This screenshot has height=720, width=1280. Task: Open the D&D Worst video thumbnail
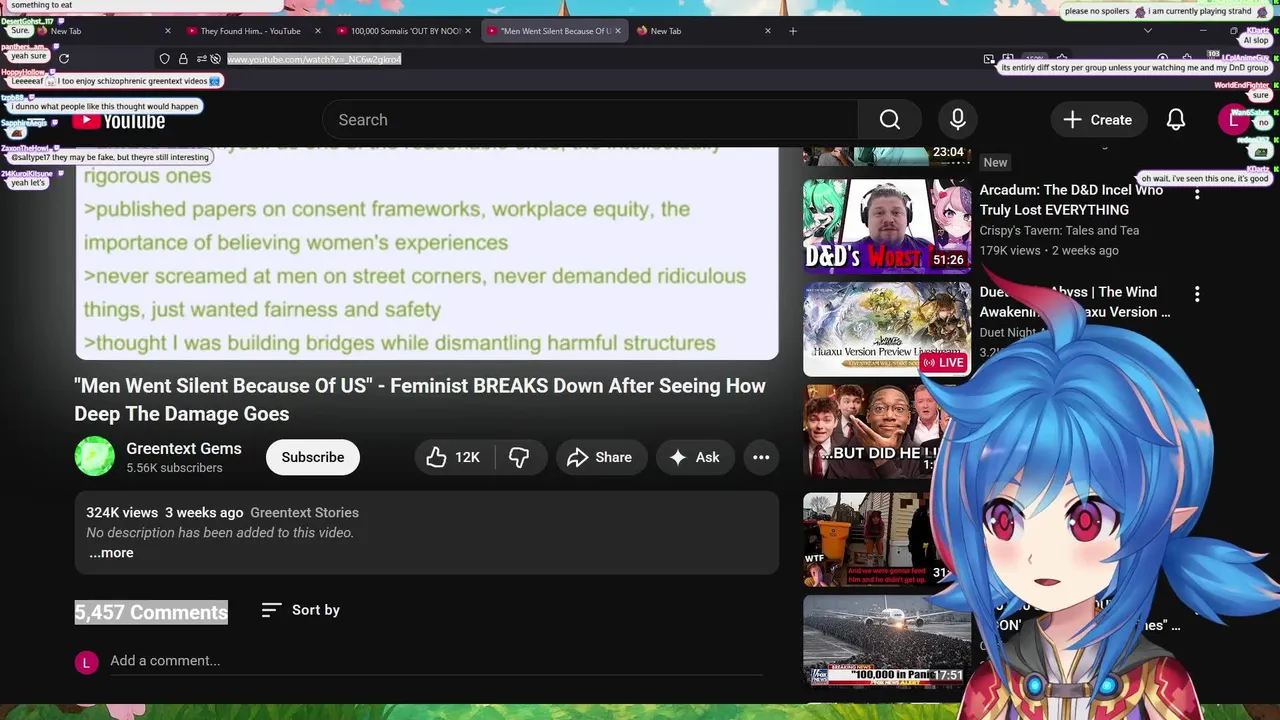point(887,227)
